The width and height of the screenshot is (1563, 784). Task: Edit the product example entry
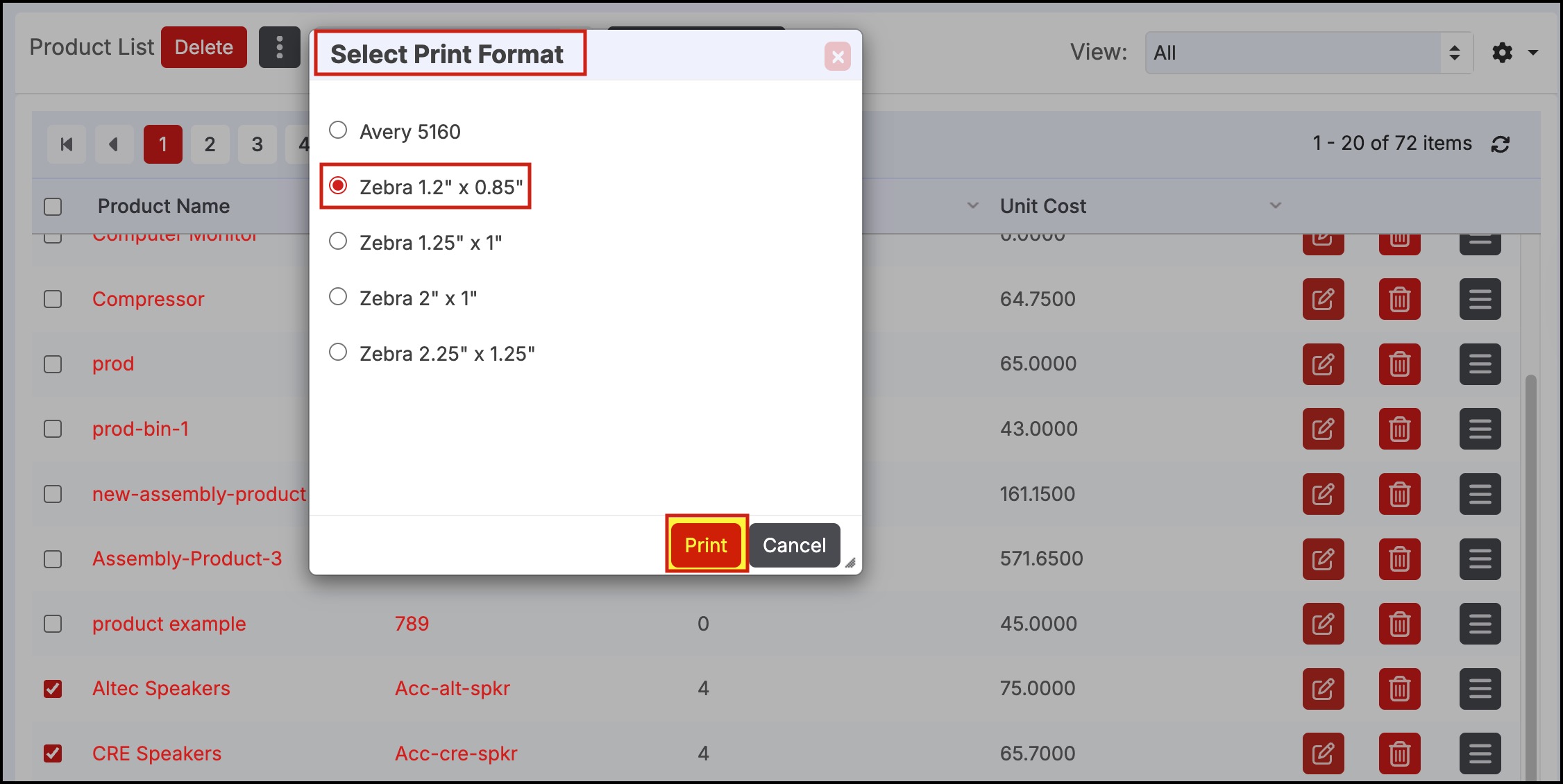(1323, 624)
